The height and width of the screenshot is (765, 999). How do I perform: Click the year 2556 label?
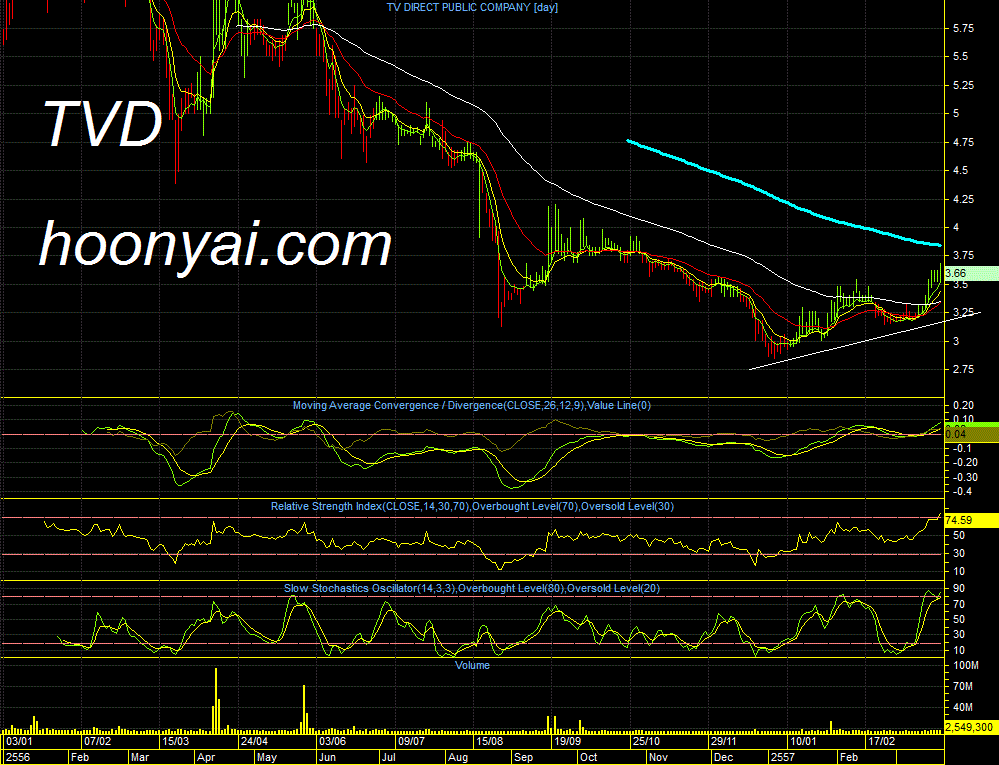pyautogui.click(x=18, y=757)
